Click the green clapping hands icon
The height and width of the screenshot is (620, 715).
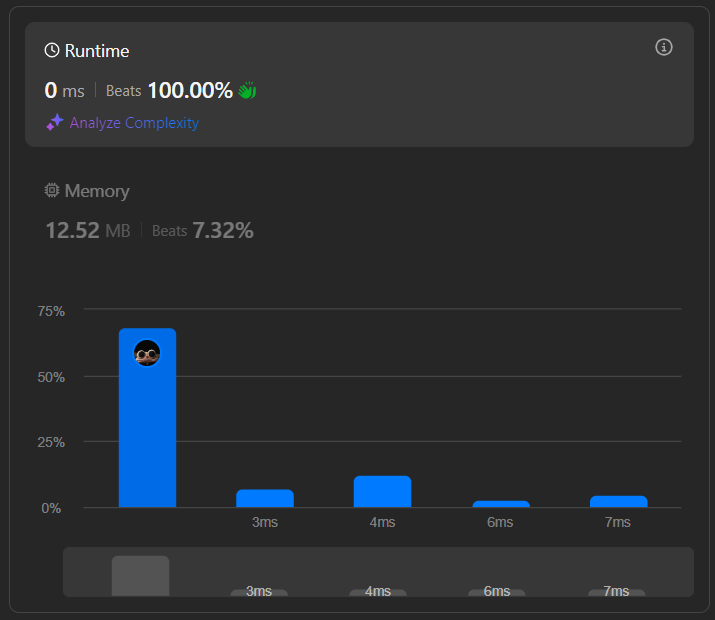247,91
